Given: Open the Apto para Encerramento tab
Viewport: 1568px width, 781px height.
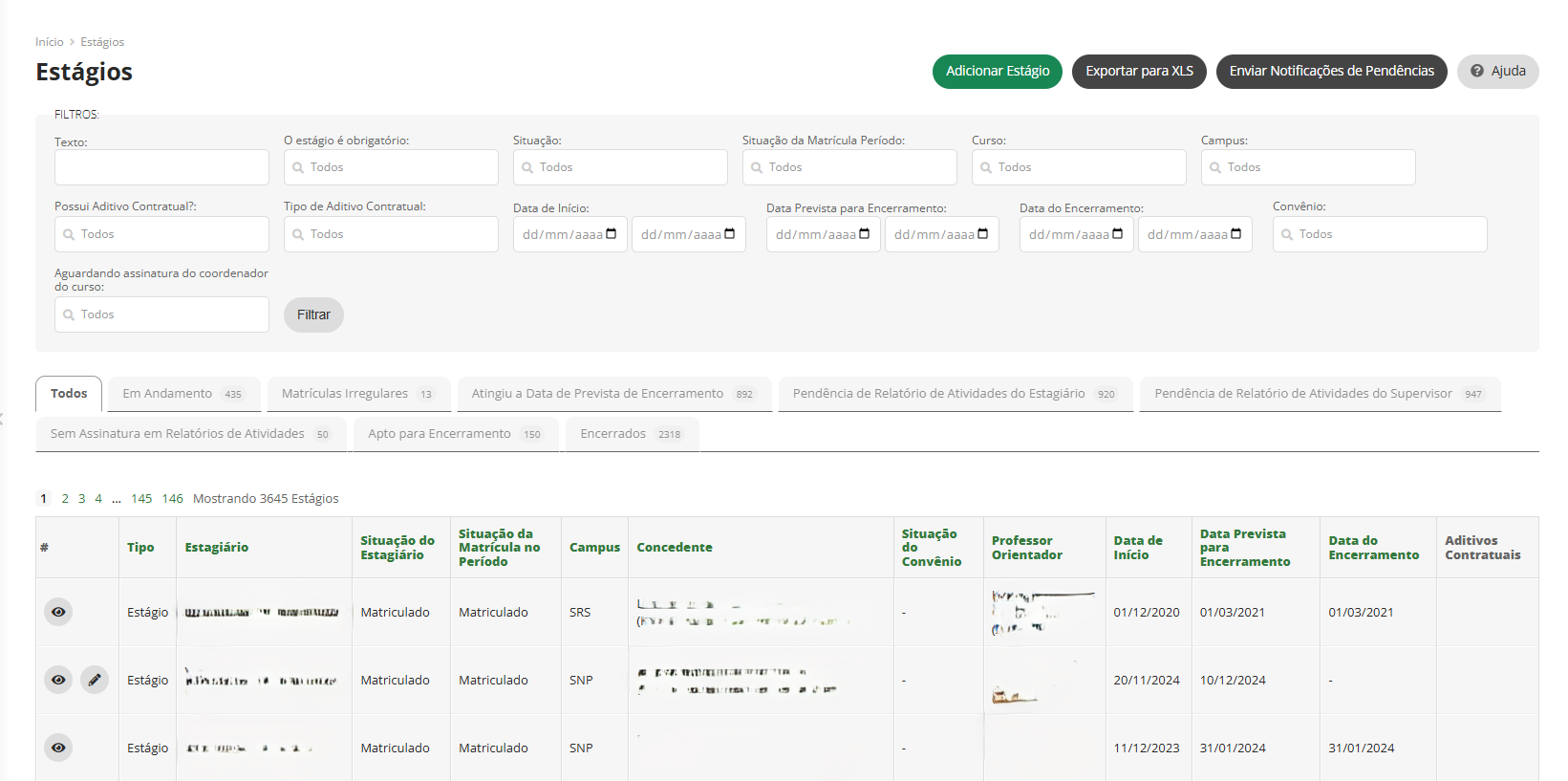Looking at the screenshot, I should click(x=454, y=434).
